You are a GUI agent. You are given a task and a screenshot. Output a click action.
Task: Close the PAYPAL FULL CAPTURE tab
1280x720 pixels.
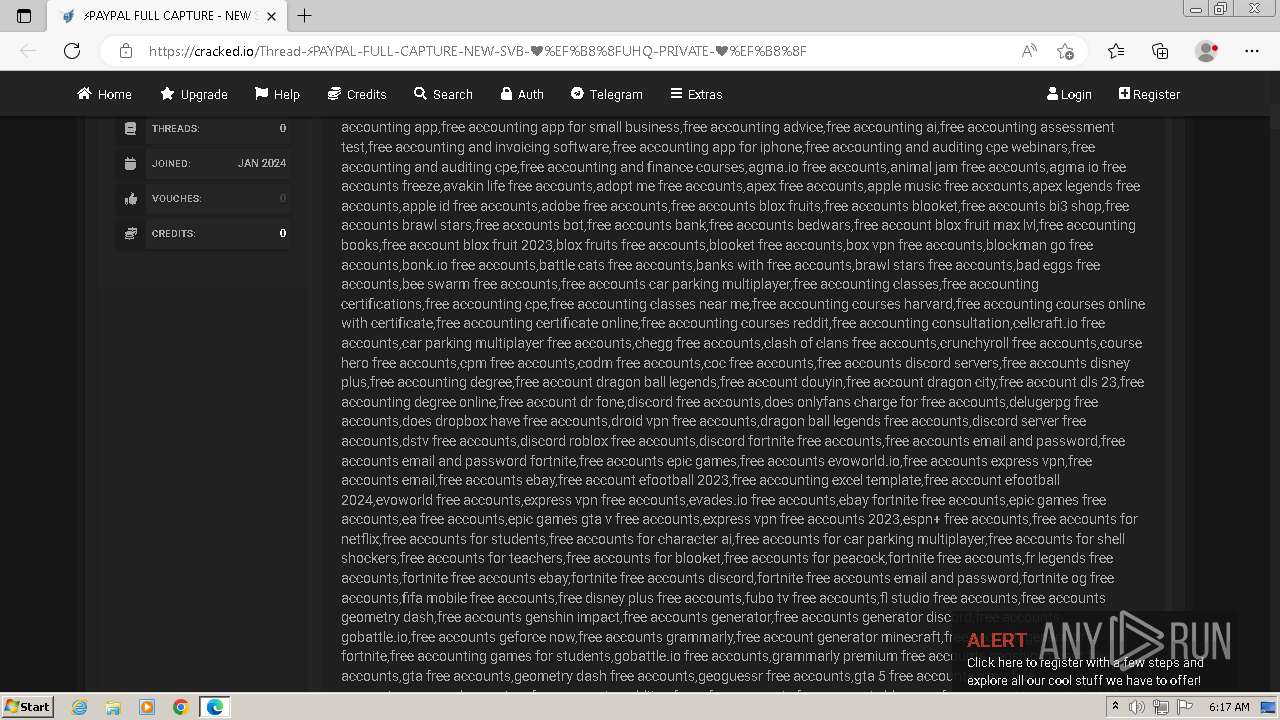click(x=272, y=16)
